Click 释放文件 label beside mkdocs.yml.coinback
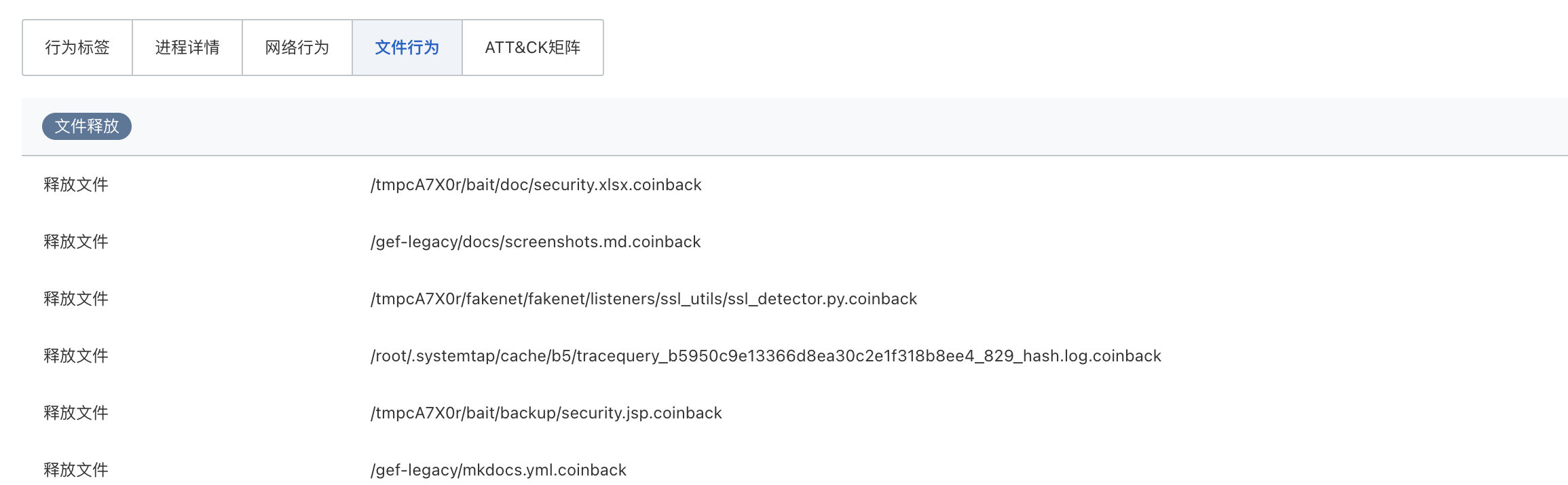 point(76,470)
